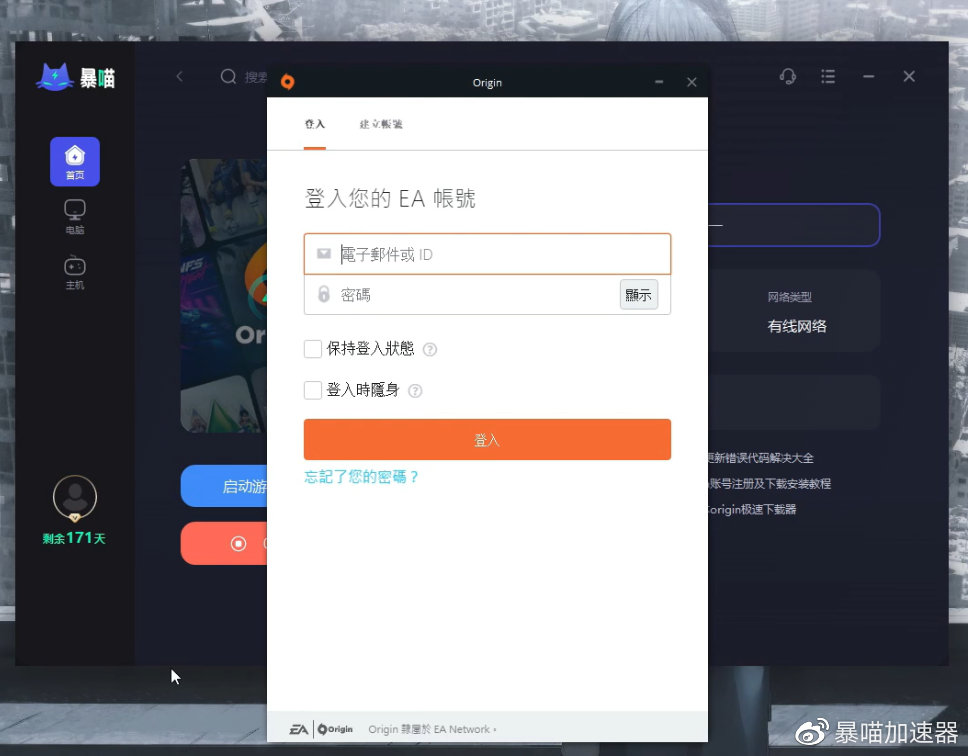Click the 顯示 show password button
The height and width of the screenshot is (756, 968).
tap(638, 294)
